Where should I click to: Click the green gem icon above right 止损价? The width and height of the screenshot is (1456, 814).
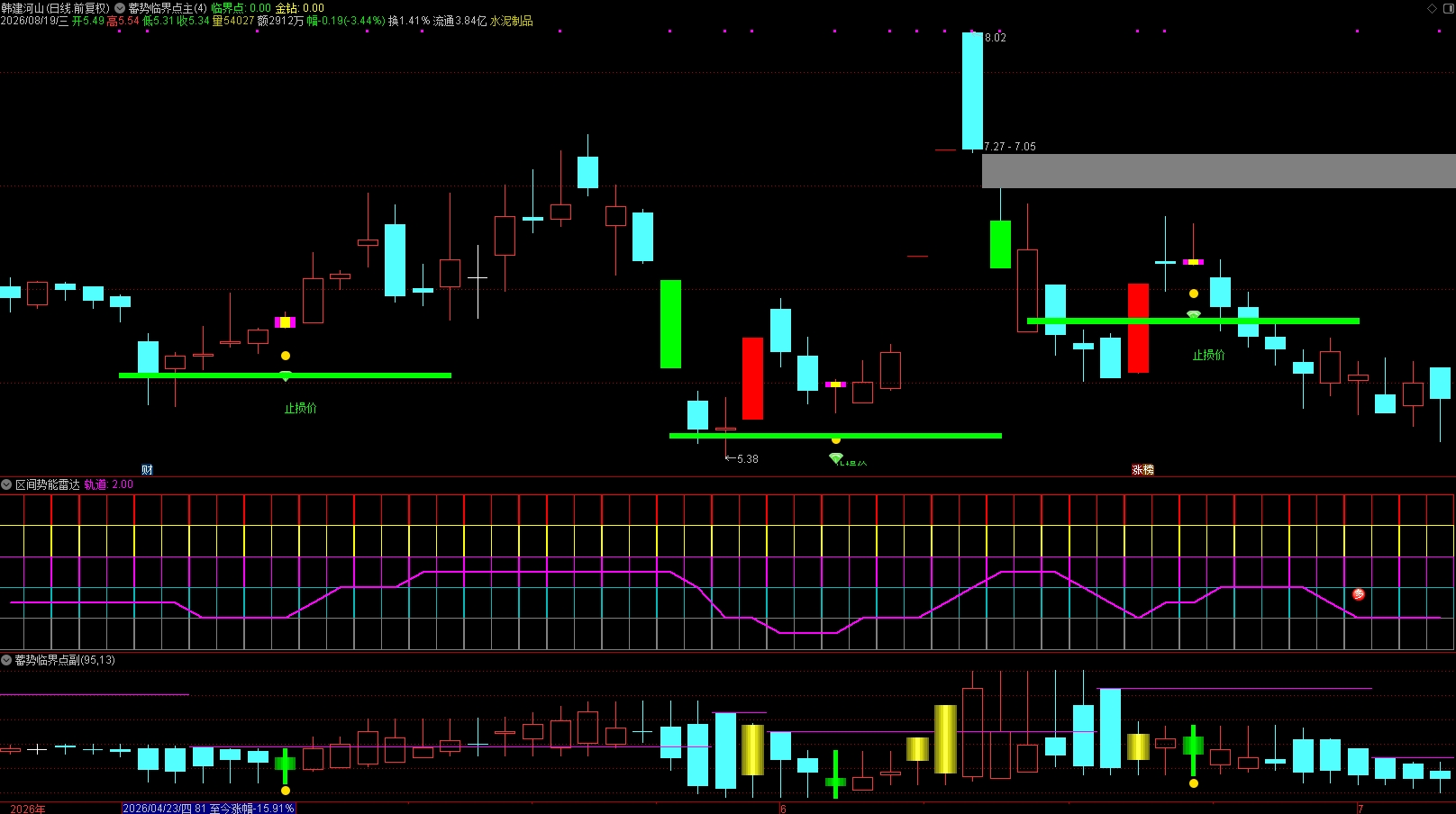point(1194,315)
